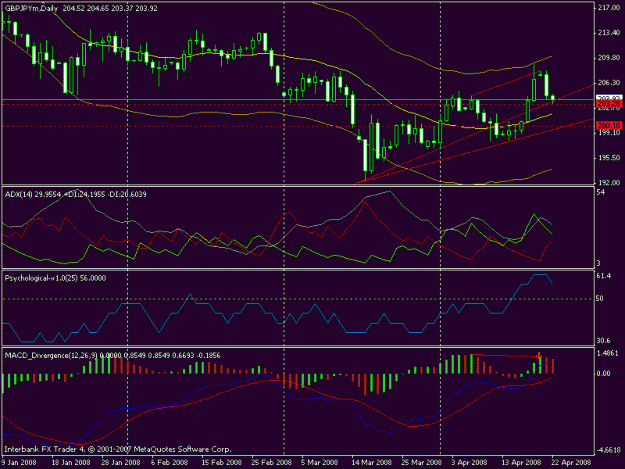Screen dimensions: 625x469
Task: Click the 217.00 price axis label
Action: (609, 8)
